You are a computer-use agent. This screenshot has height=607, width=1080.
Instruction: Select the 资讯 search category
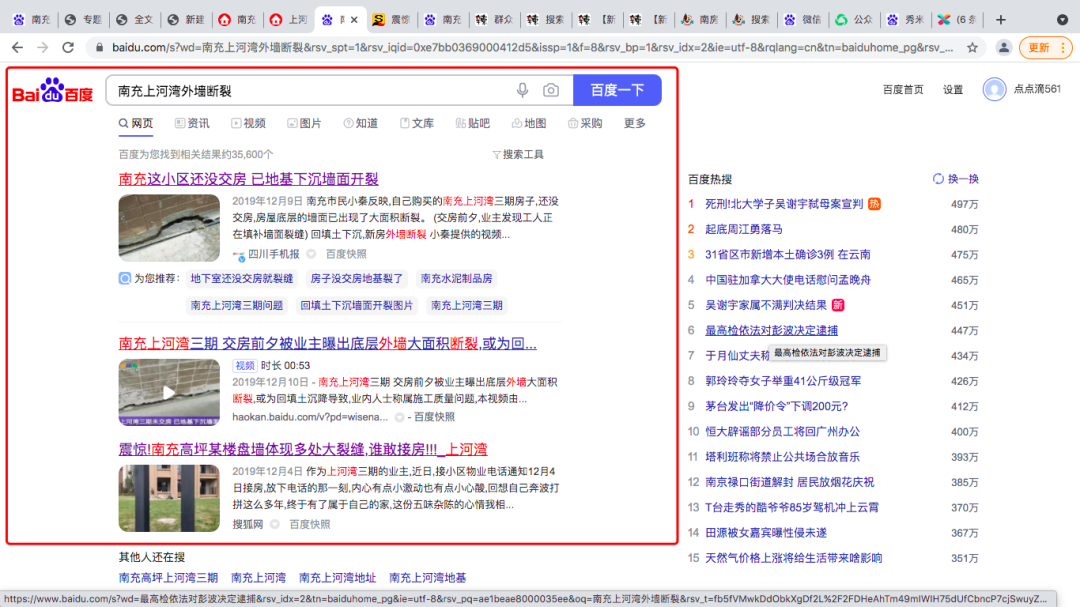click(x=192, y=123)
